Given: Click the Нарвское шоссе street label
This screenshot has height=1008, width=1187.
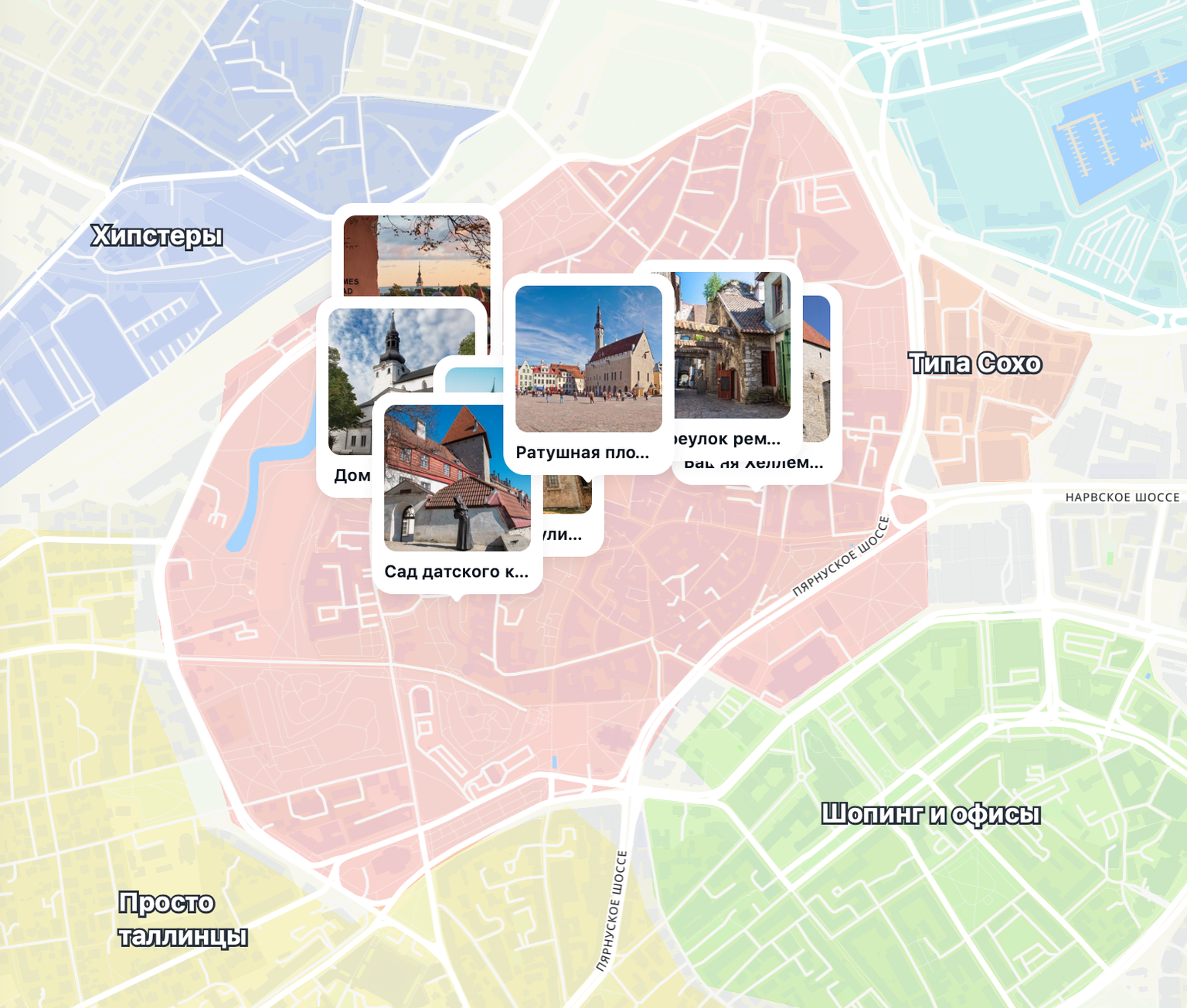Looking at the screenshot, I should pyautogui.click(x=1122, y=497).
